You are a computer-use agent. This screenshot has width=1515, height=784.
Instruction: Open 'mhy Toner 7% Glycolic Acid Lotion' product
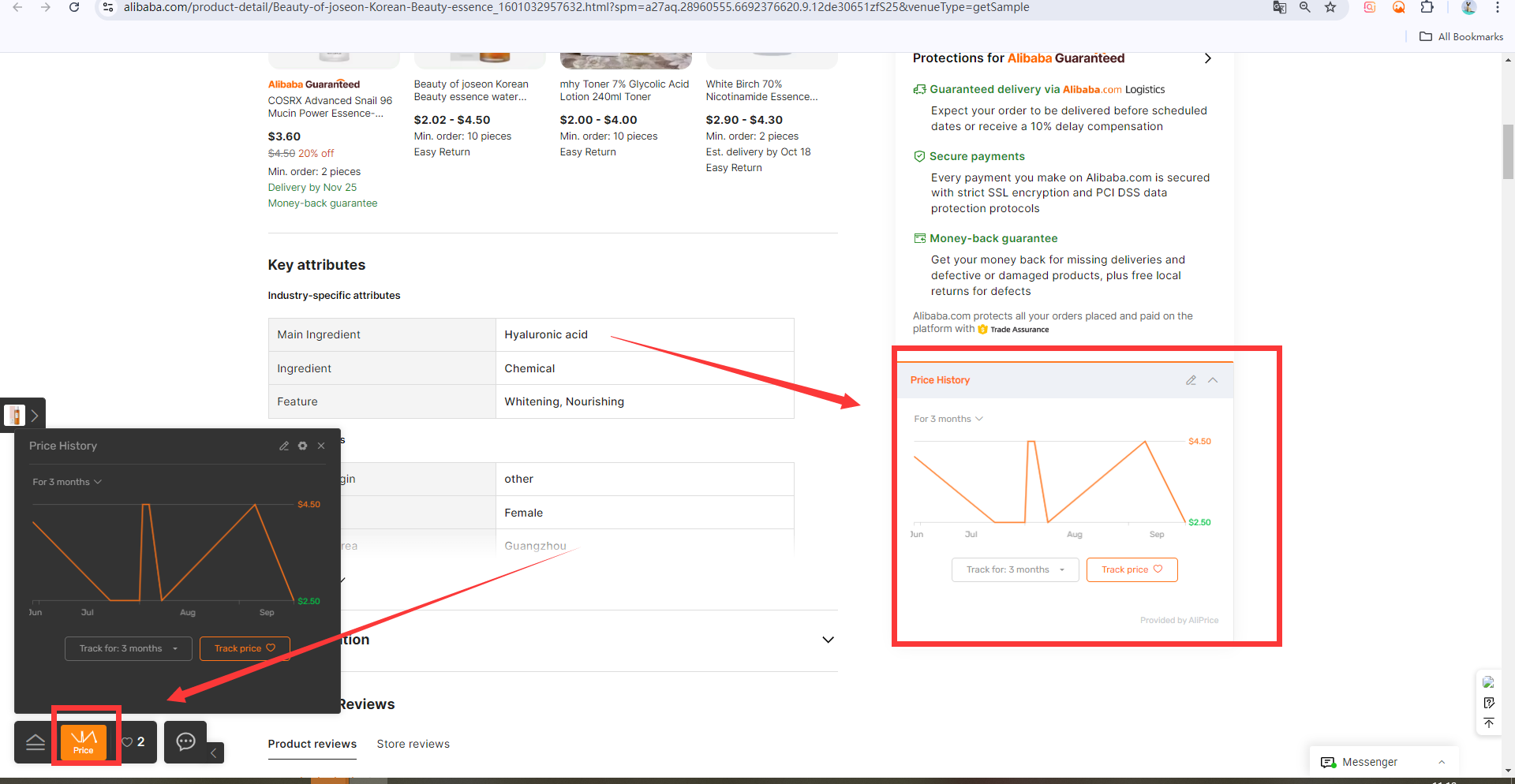[624, 90]
